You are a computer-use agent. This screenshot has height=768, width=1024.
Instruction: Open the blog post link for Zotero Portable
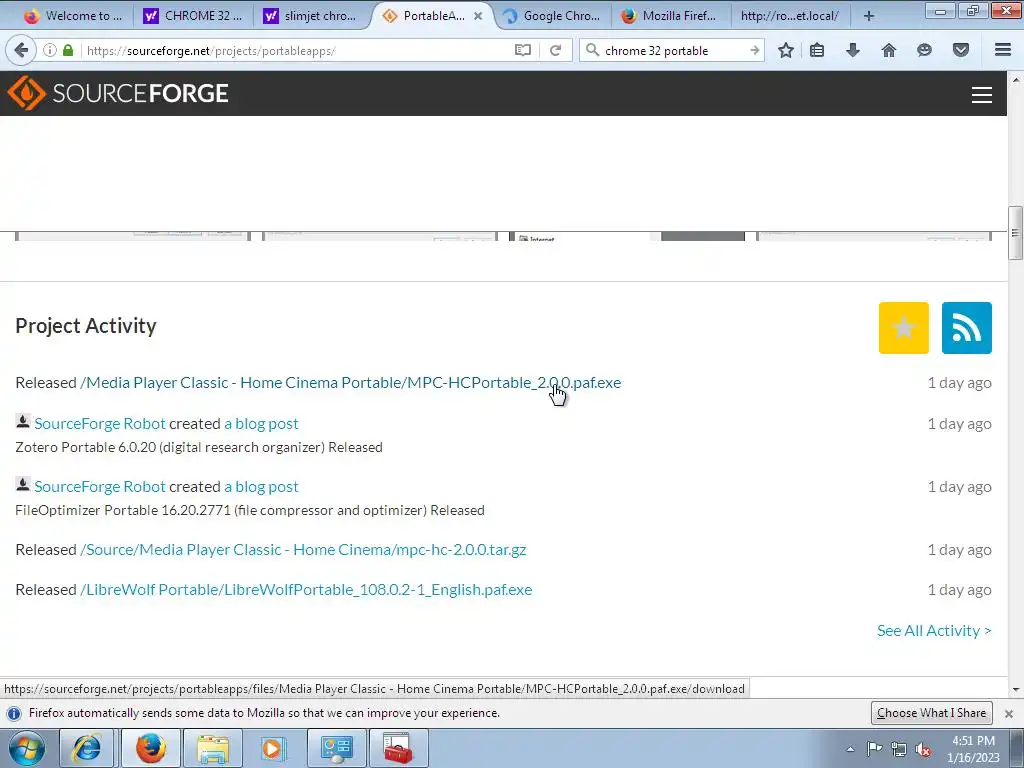coord(261,424)
